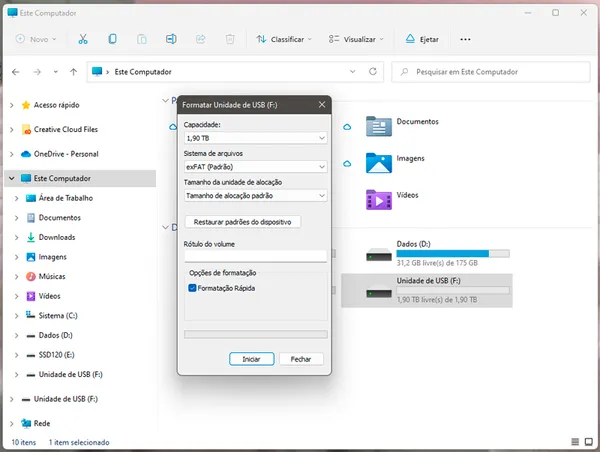Open the Capacidade dropdown
Viewport: 600px width, 452px height.
(x=256, y=137)
